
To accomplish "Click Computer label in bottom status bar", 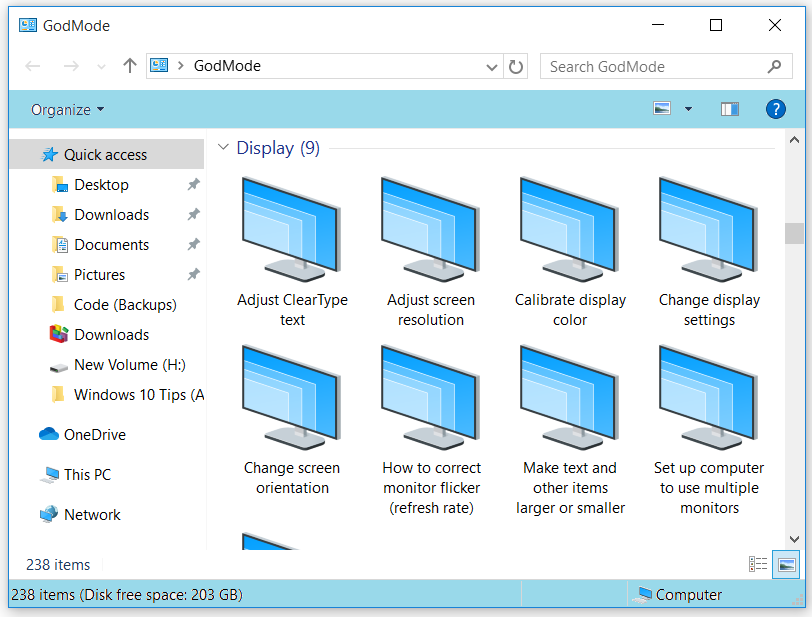I will pyautogui.click(x=688, y=595).
